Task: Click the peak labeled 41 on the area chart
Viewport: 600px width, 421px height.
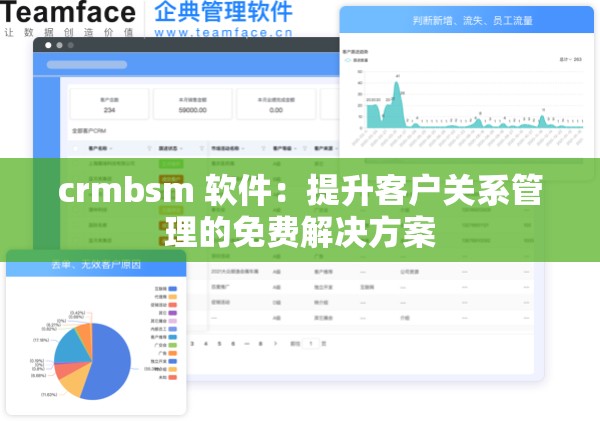Action: [x=398, y=82]
